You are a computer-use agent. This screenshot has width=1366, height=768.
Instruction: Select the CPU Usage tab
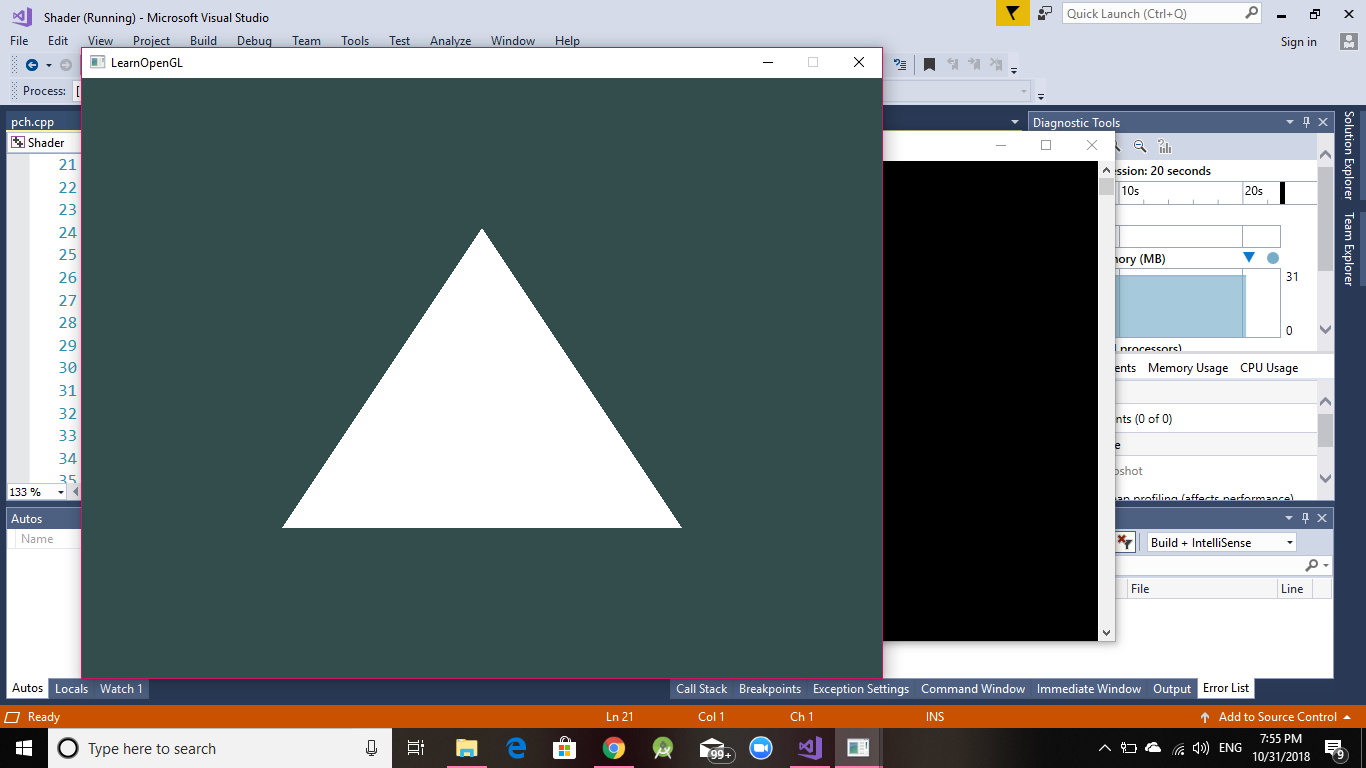[x=1269, y=368]
